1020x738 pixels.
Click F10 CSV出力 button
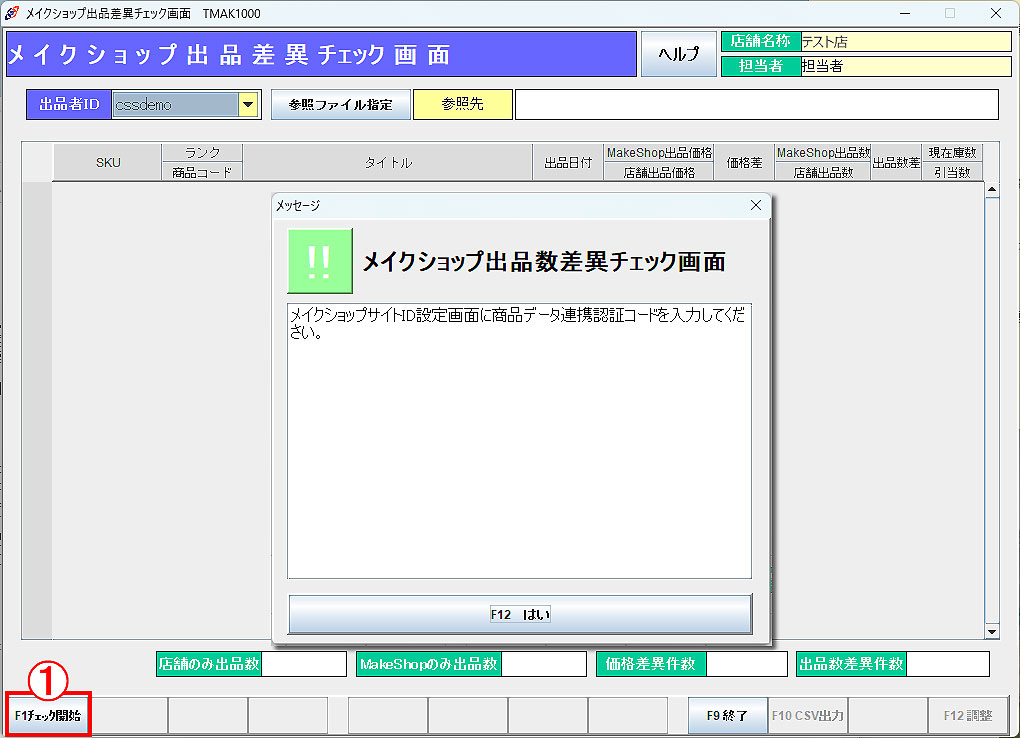point(807,715)
